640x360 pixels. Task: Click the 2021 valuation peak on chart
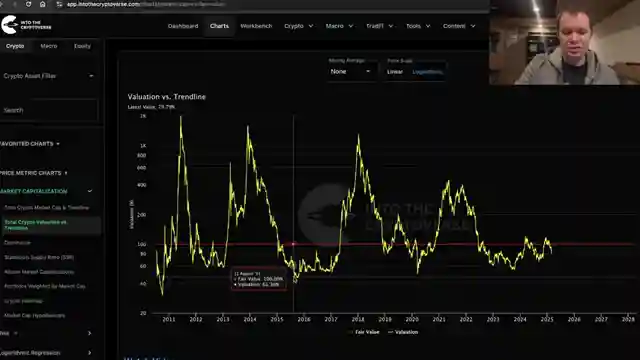(x=448, y=181)
